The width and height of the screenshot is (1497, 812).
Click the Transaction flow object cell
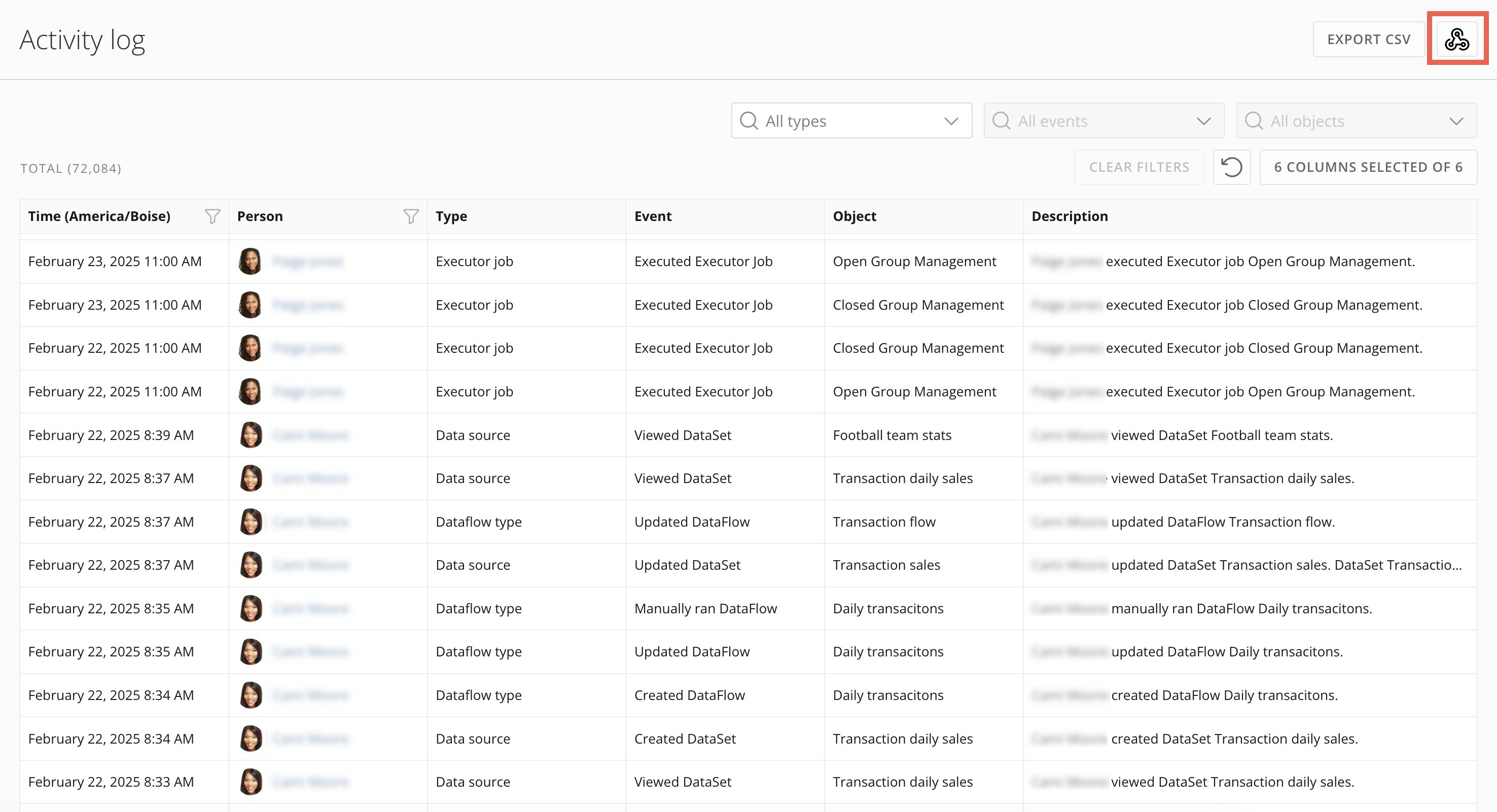[884, 522]
